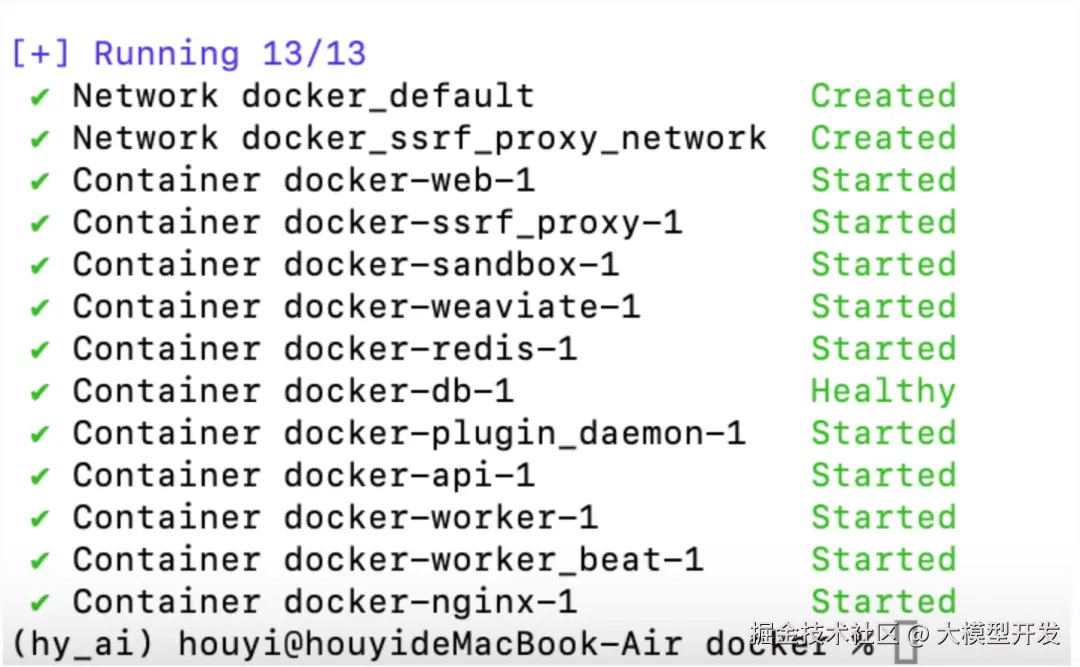1080x667 pixels.
Task: Click the docker-plugin_daemon-1 container name
Action: (x=514, y=434)
